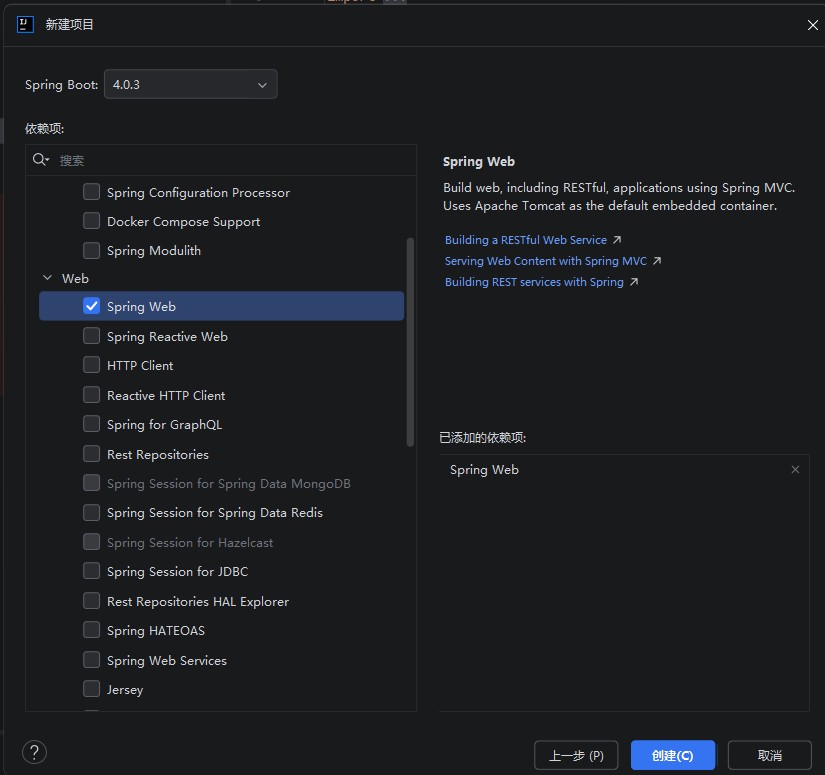Tick Reactive HTTP Client checkbox
Viewport: 825px width, 775px height.
coord(92,395)
